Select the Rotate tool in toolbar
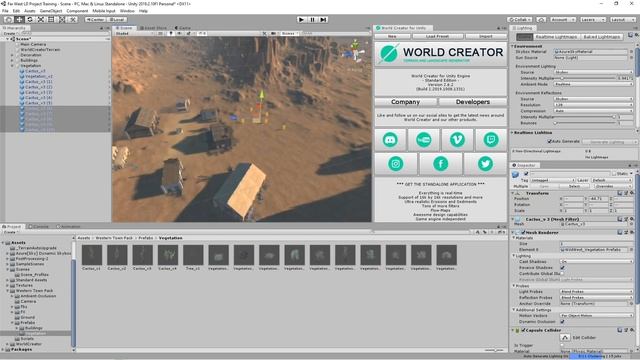Screen dimensions: 640x360 click(x=30, y=19)
